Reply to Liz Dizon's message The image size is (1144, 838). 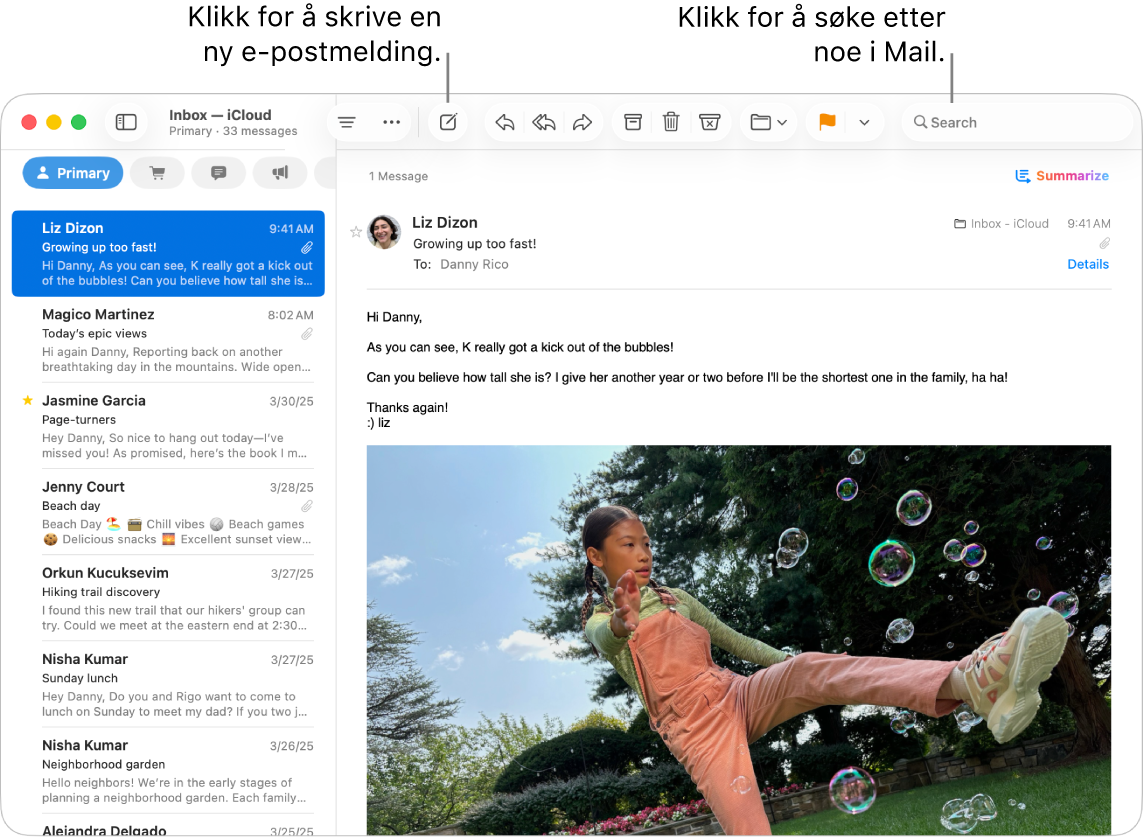tap(504, 121)
